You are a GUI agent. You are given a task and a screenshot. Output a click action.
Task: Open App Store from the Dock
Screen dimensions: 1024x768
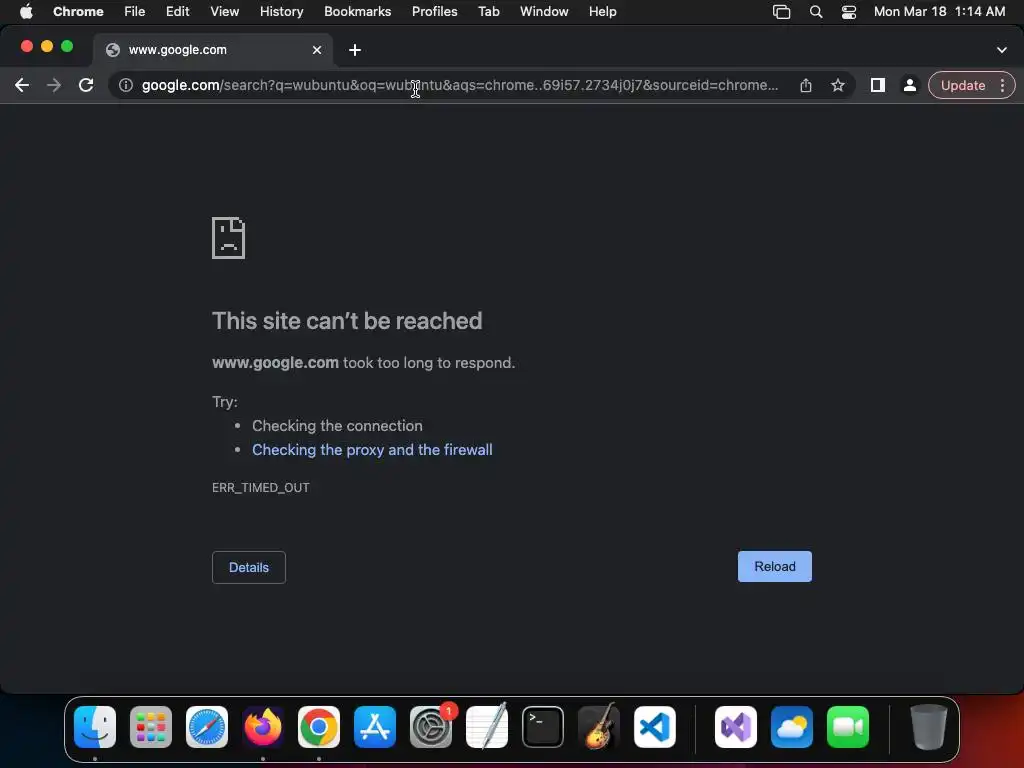(375, 727)
